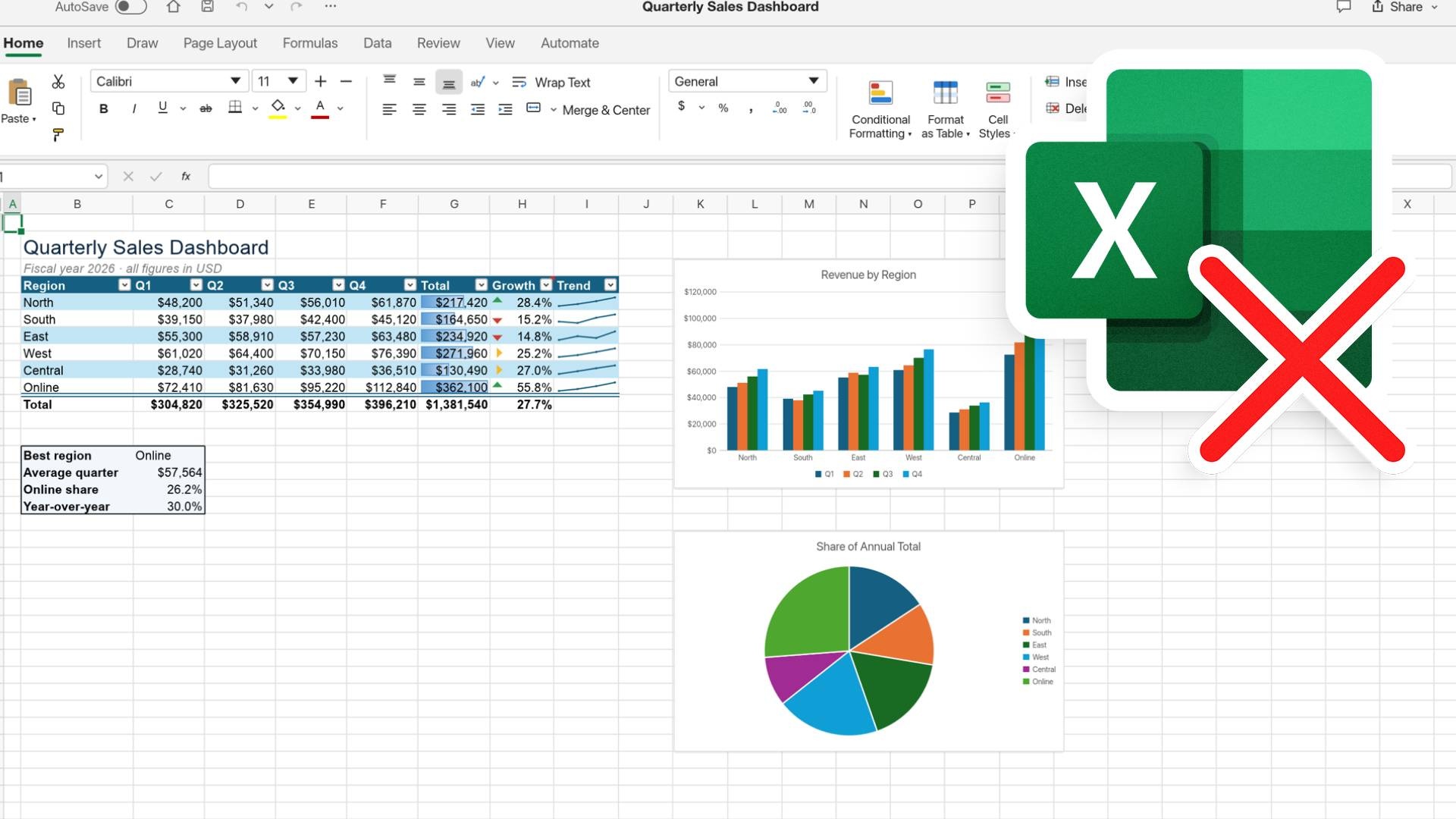This screenshot has height=819, width=1456.
Task: Toggle the AutoSave switch
Action: pyautogui.click(x=130, y=7)
